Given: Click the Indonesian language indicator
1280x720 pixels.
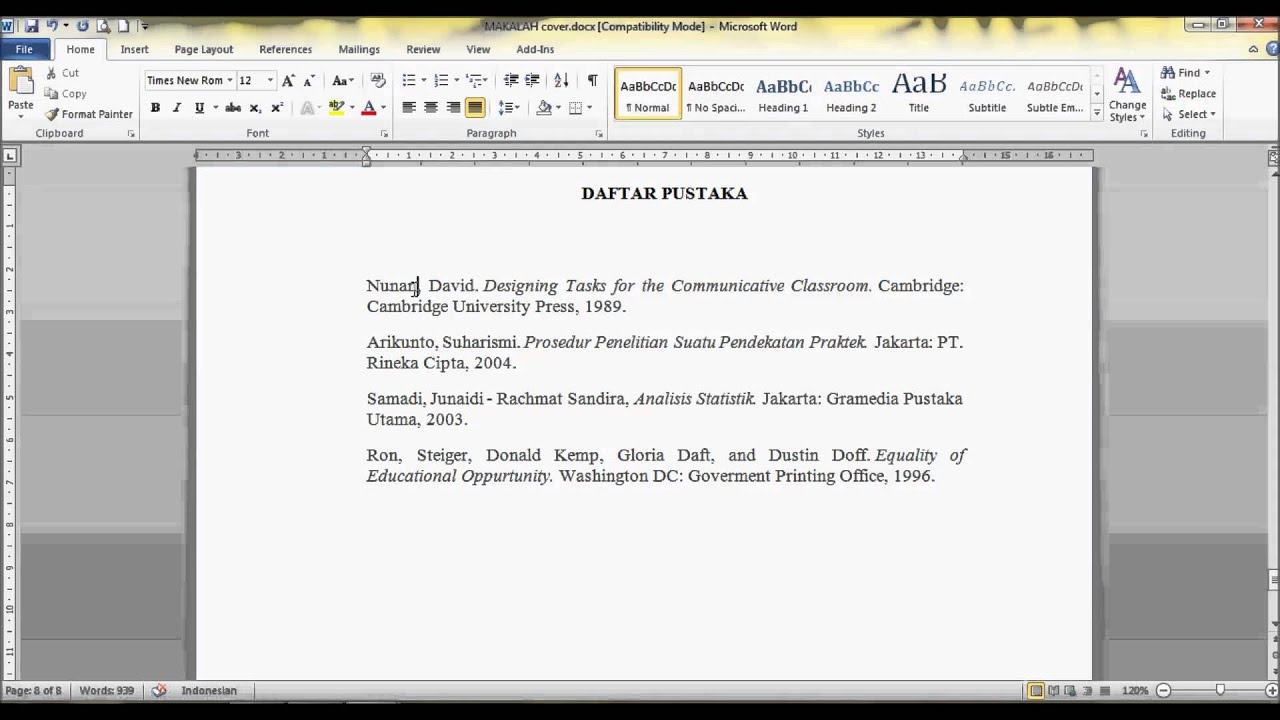Looking at the screenshot, I should (209, 691).
